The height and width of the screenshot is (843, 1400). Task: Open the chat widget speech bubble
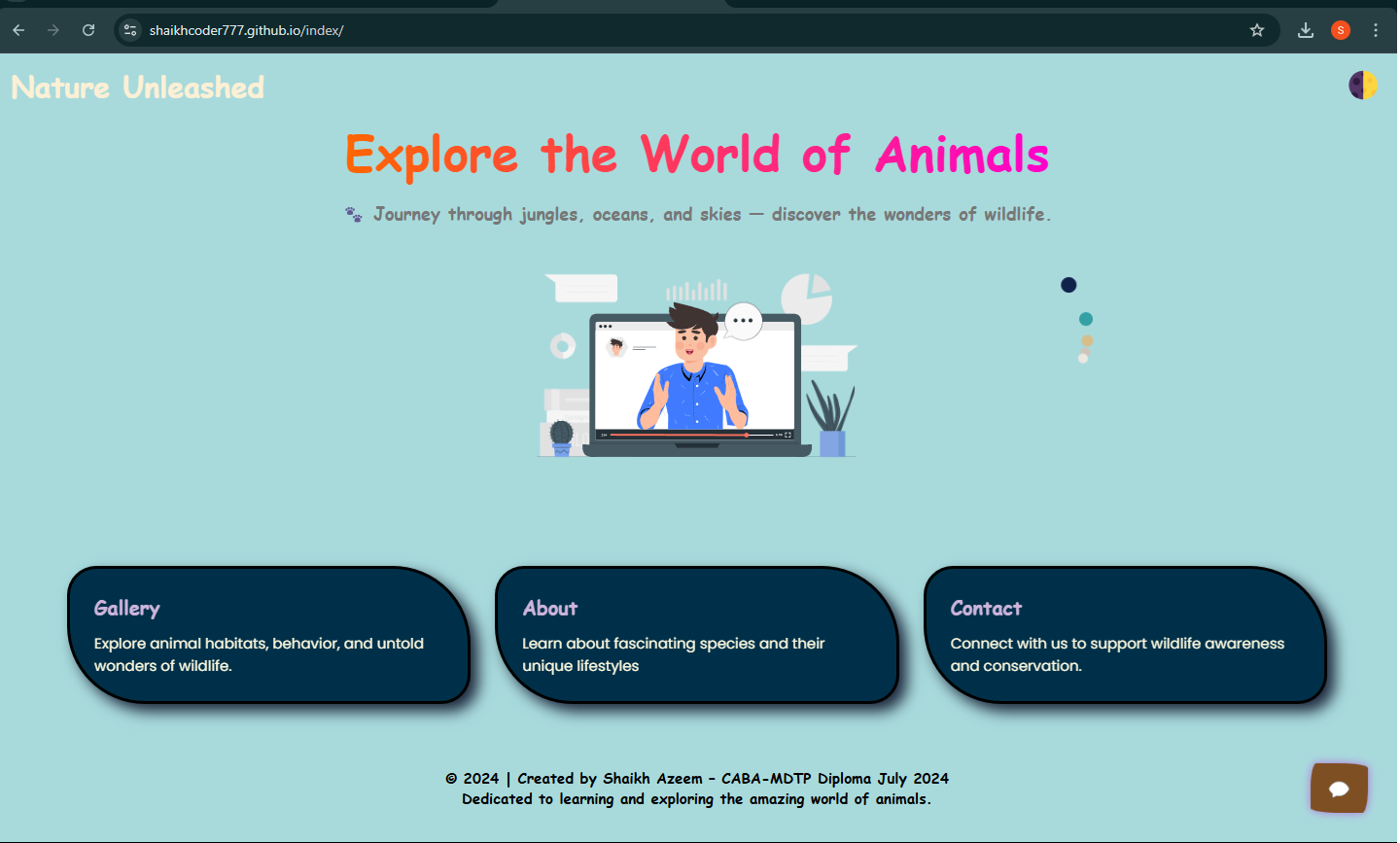[x=1339, y=788]
